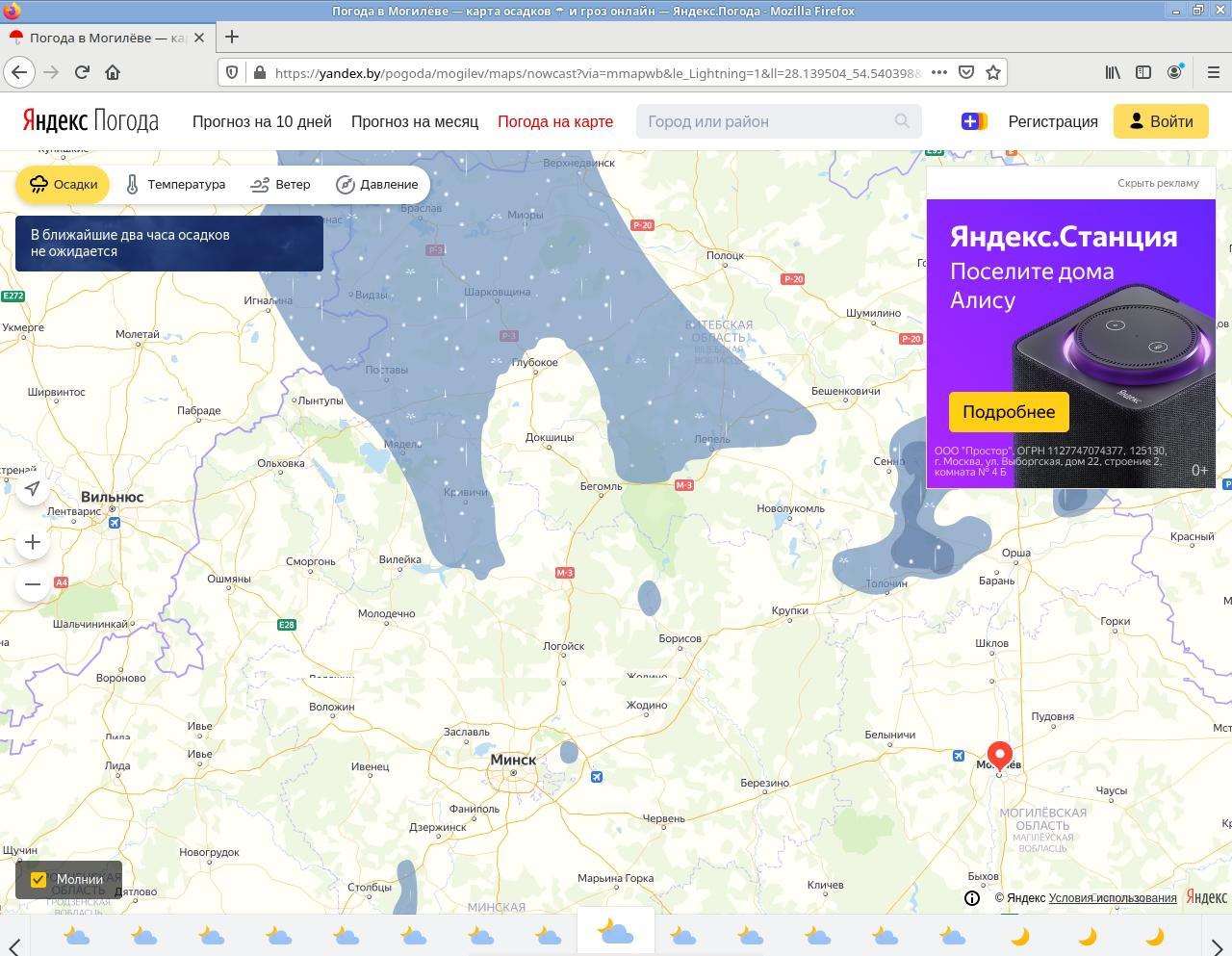Click airport icon west of Mogilev
The width and height of the screenshot is (1232, 956).
pos(958,756)
